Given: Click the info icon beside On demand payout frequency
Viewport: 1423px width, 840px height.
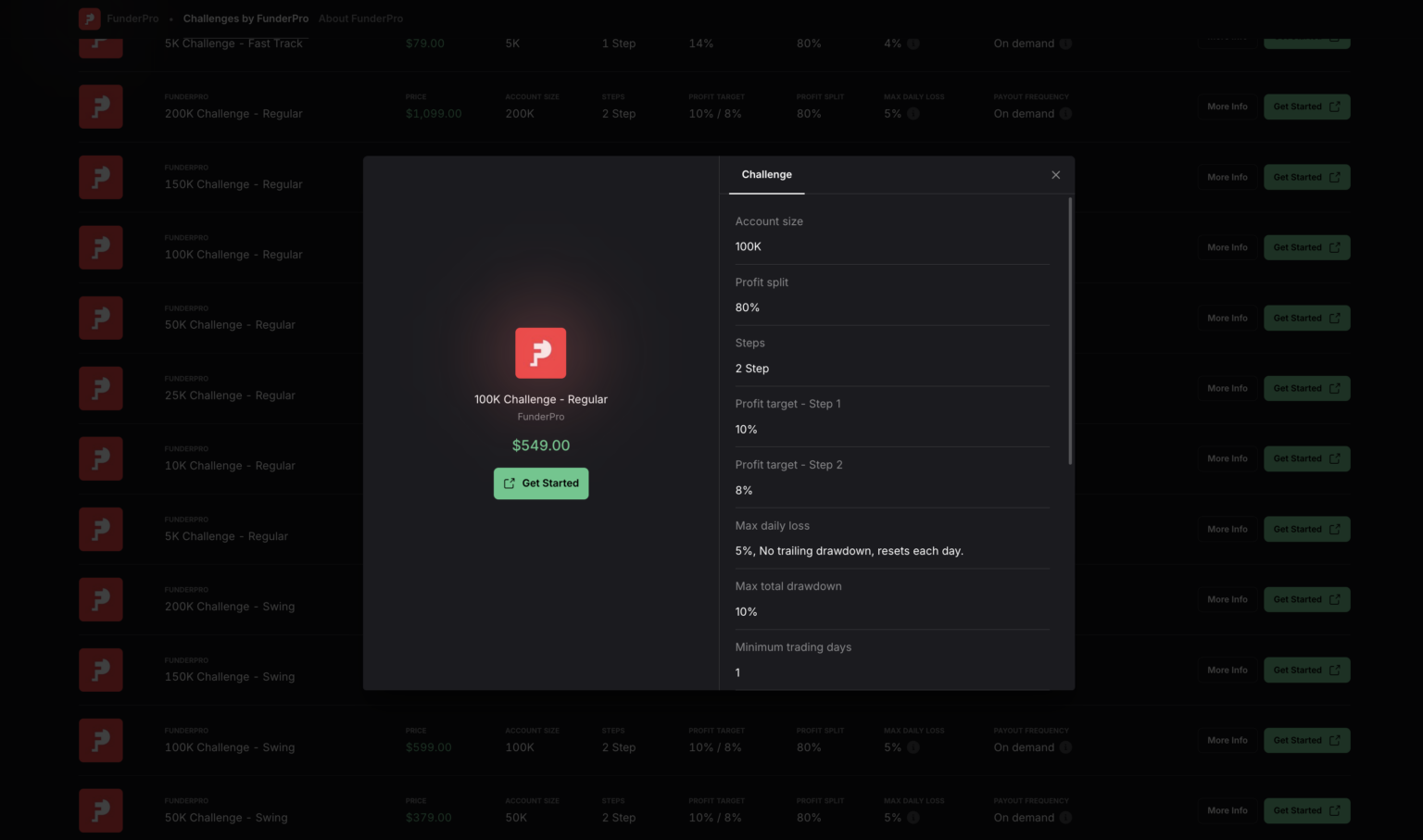Looking at the screenshot, I should coord(1065,113).
